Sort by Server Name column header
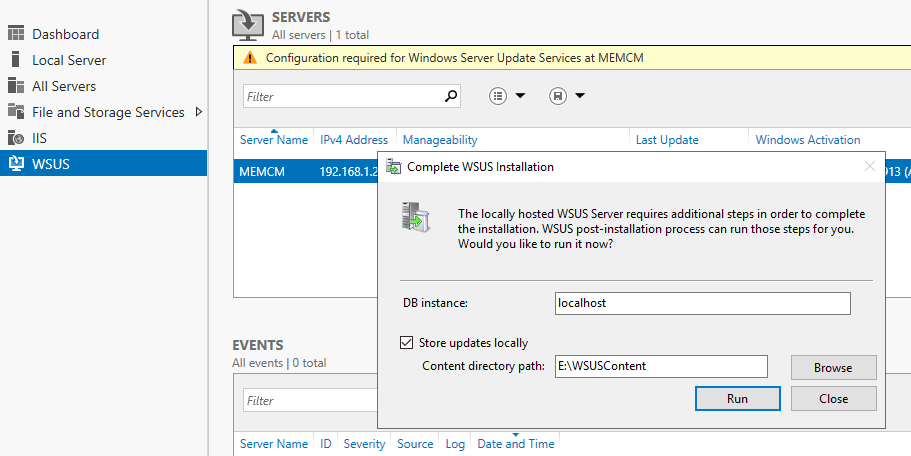This screenshot has height=456, width=911. [273, 140]
